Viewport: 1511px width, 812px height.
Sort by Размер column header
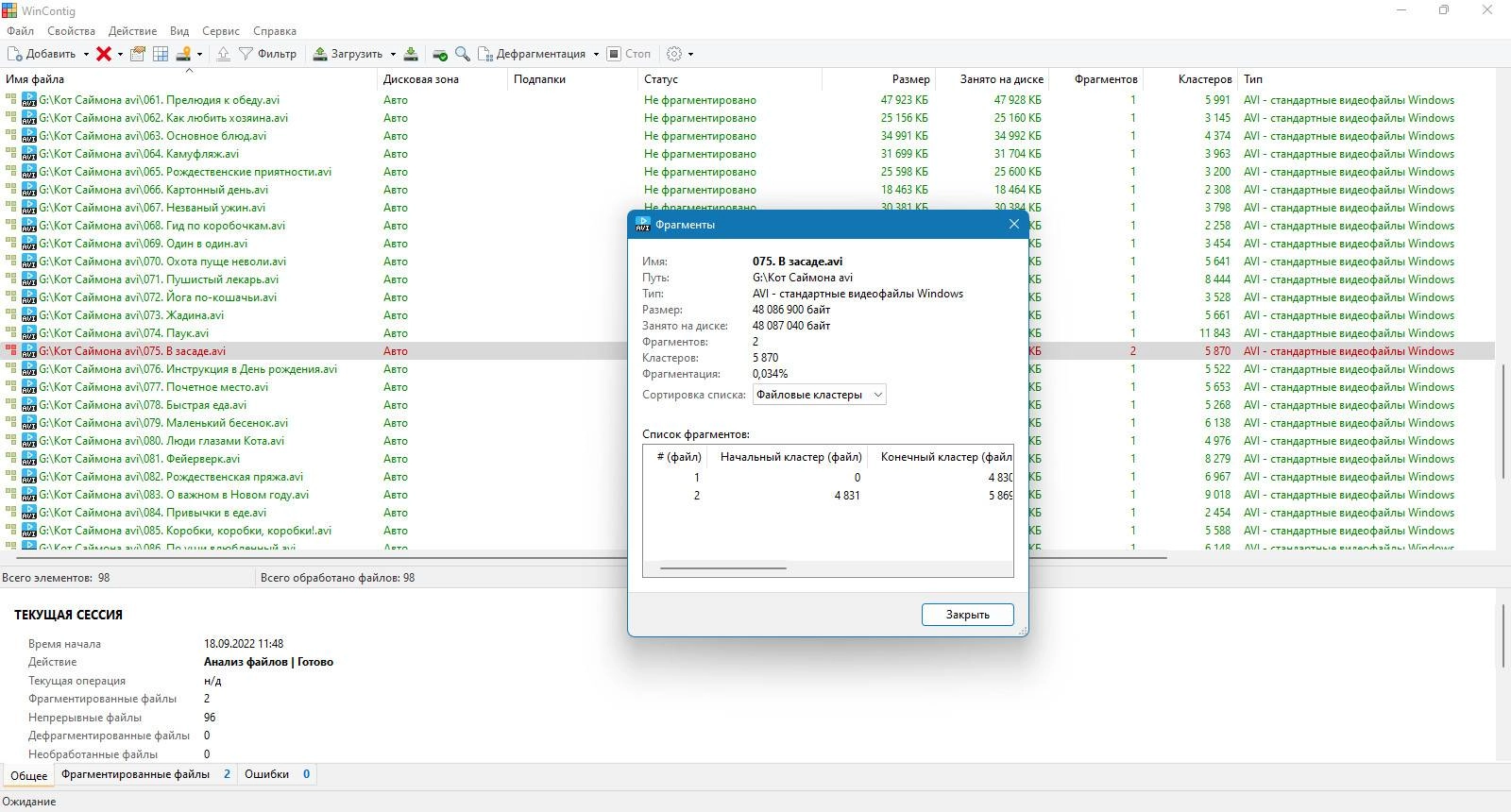pyautogui.click(x=878, y=79)
